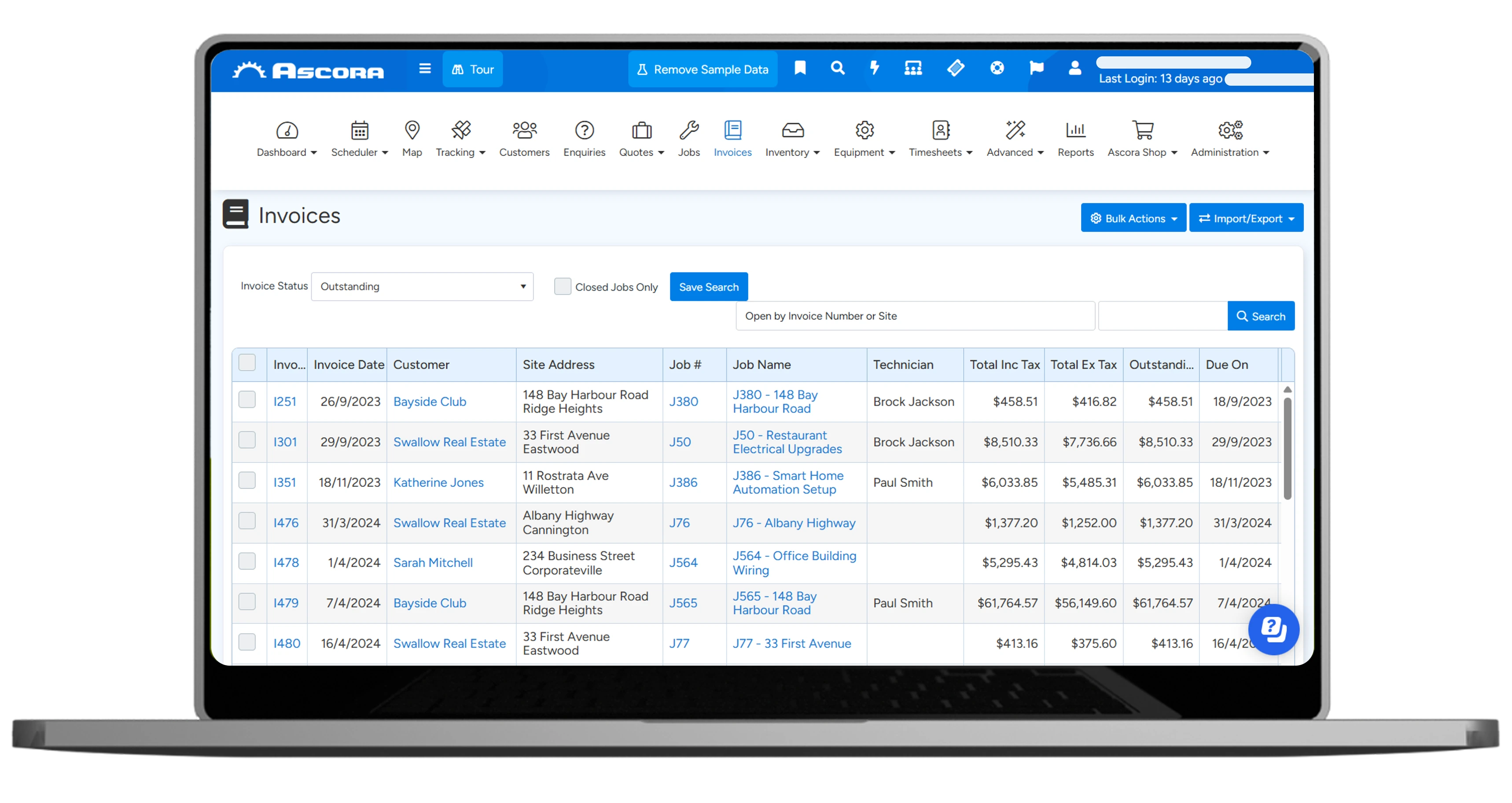Check the row checkbox for invoice I478
1512x803 pixels.
247,561
